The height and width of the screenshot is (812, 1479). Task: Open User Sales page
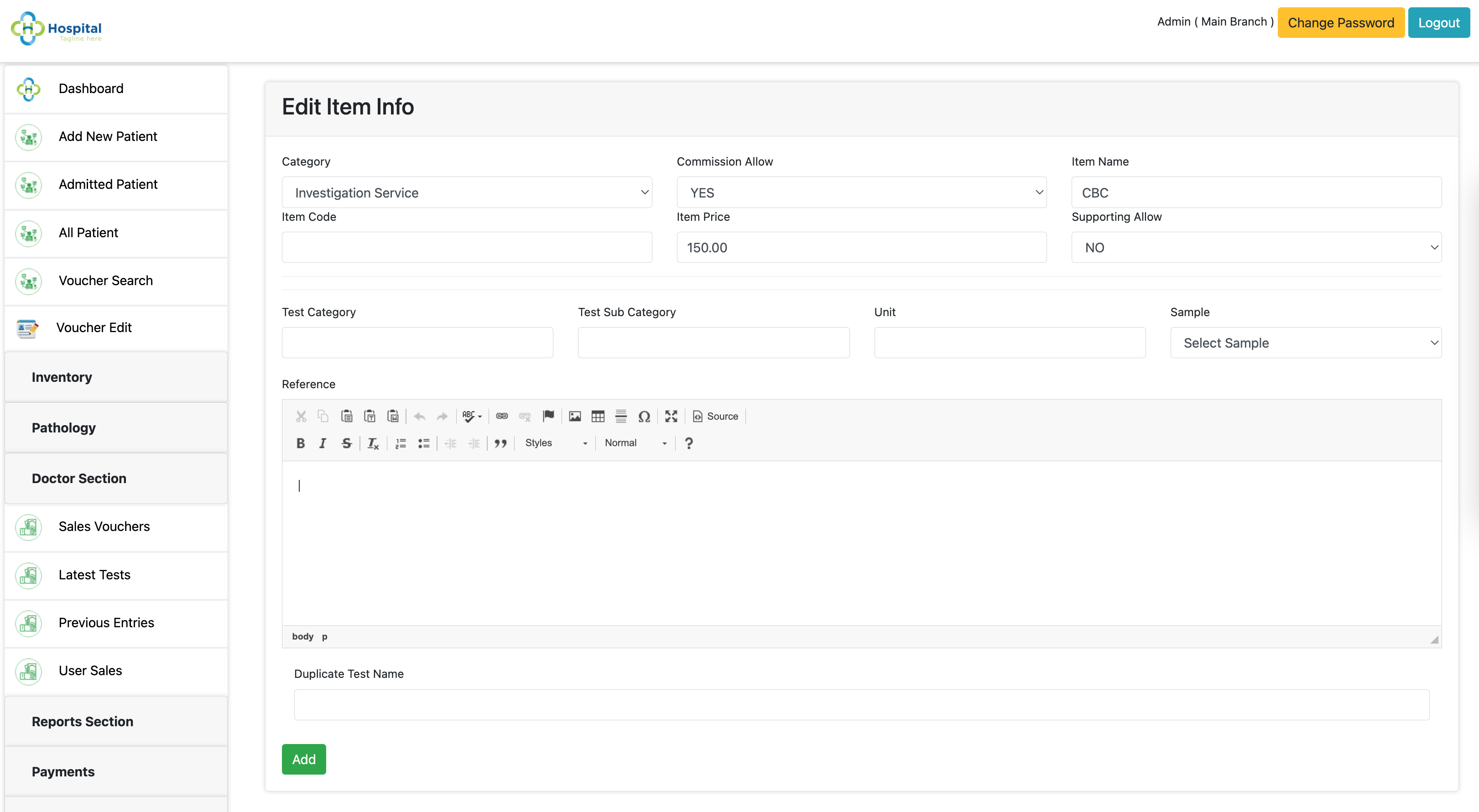(116, 671)
